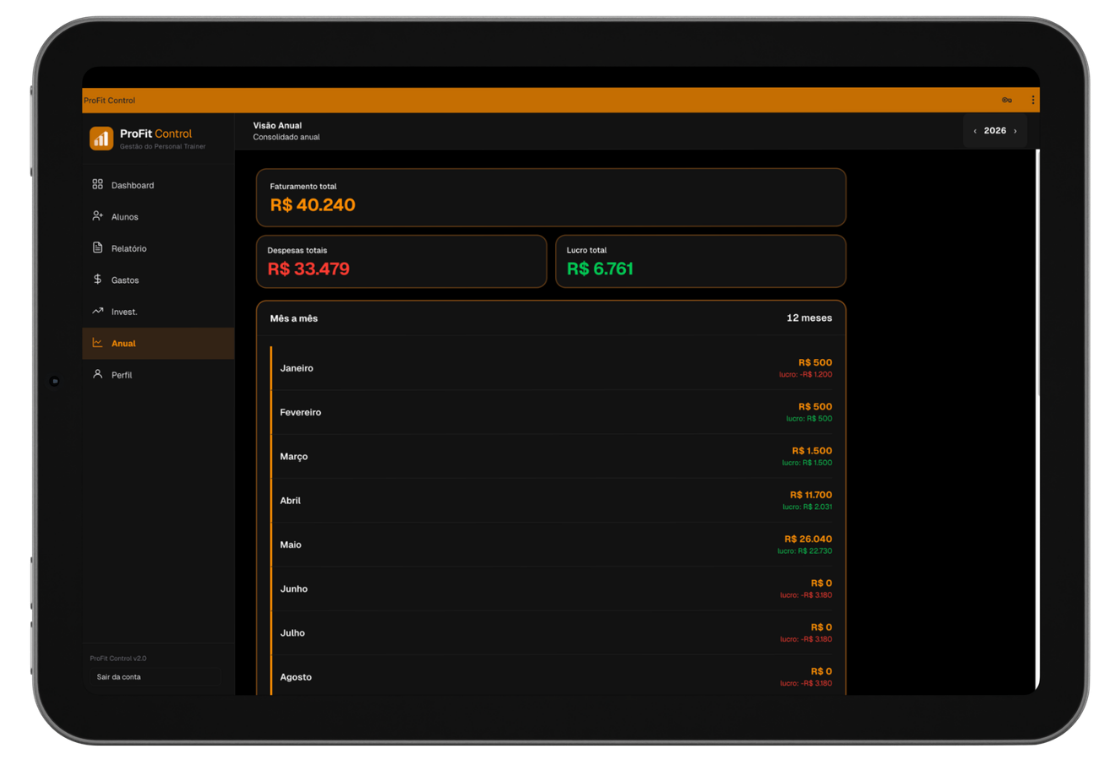
Task: Click the Invest. trending arrow icon
Action: [98, 311]
